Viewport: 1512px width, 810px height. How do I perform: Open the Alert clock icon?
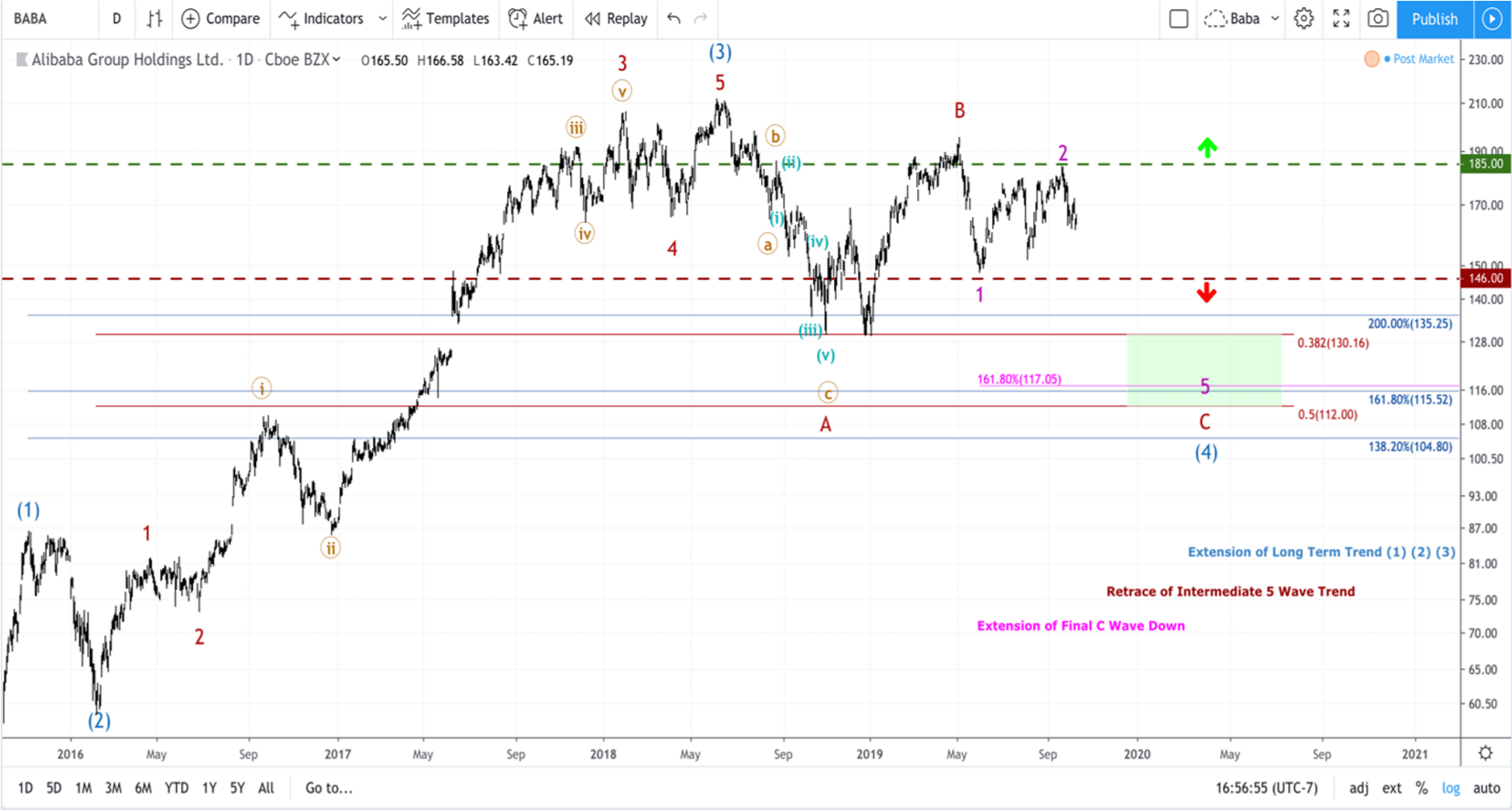pos(517,19)
